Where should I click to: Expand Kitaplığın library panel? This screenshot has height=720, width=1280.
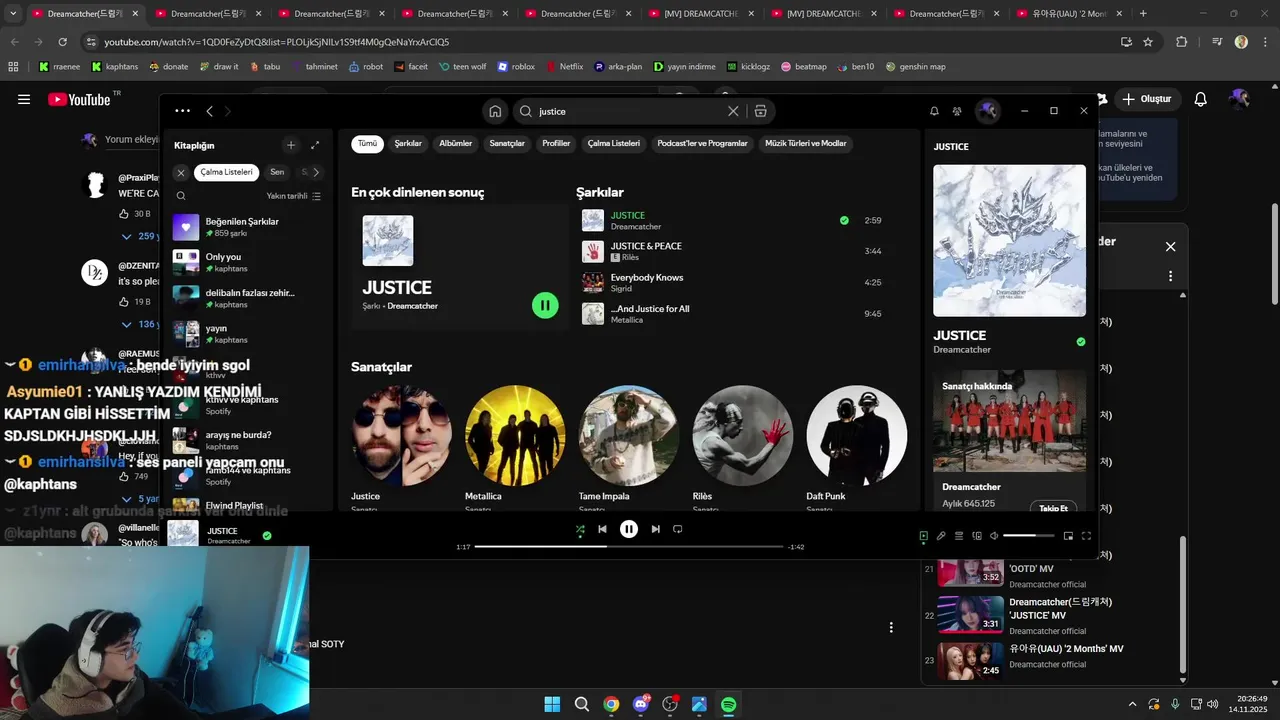click(315, 145)
